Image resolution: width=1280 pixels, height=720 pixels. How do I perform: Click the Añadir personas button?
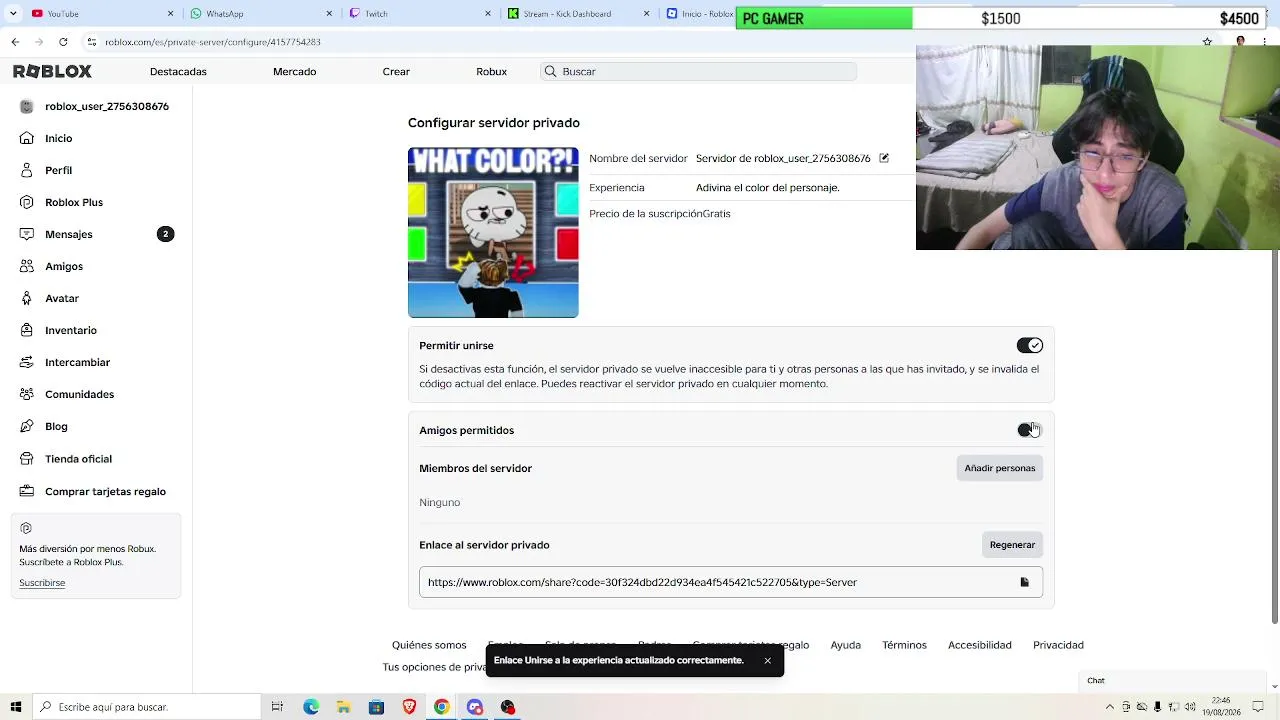(x=1000, y=468)
